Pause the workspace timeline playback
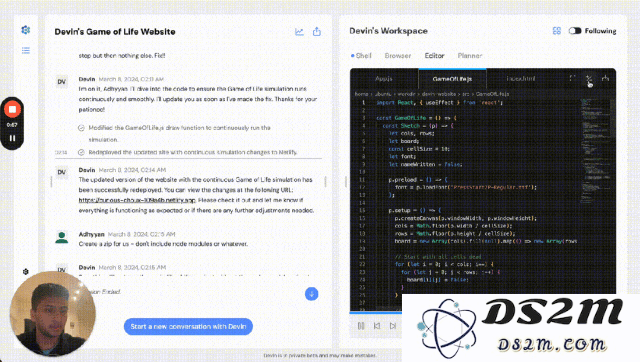This screenshot has height=362, width=640. point(361,326)
